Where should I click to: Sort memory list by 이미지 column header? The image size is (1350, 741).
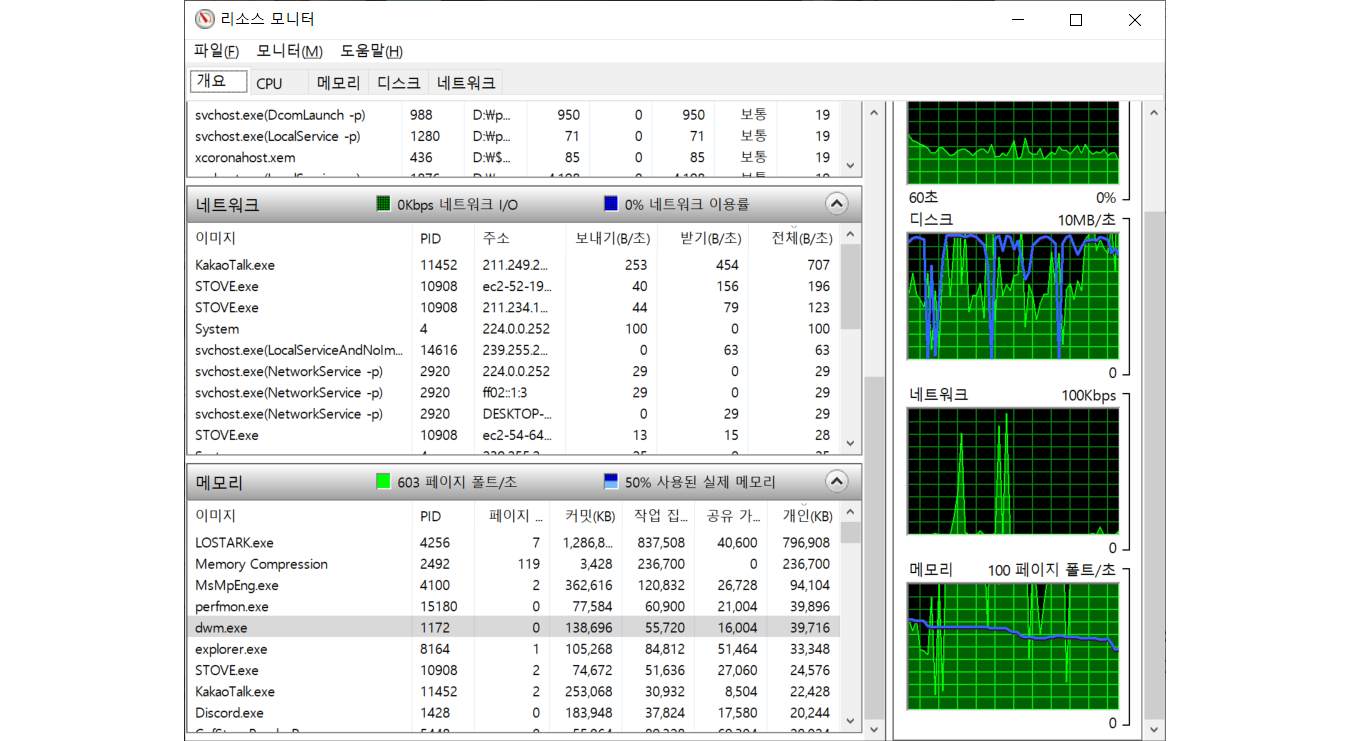tap(299, 516)
